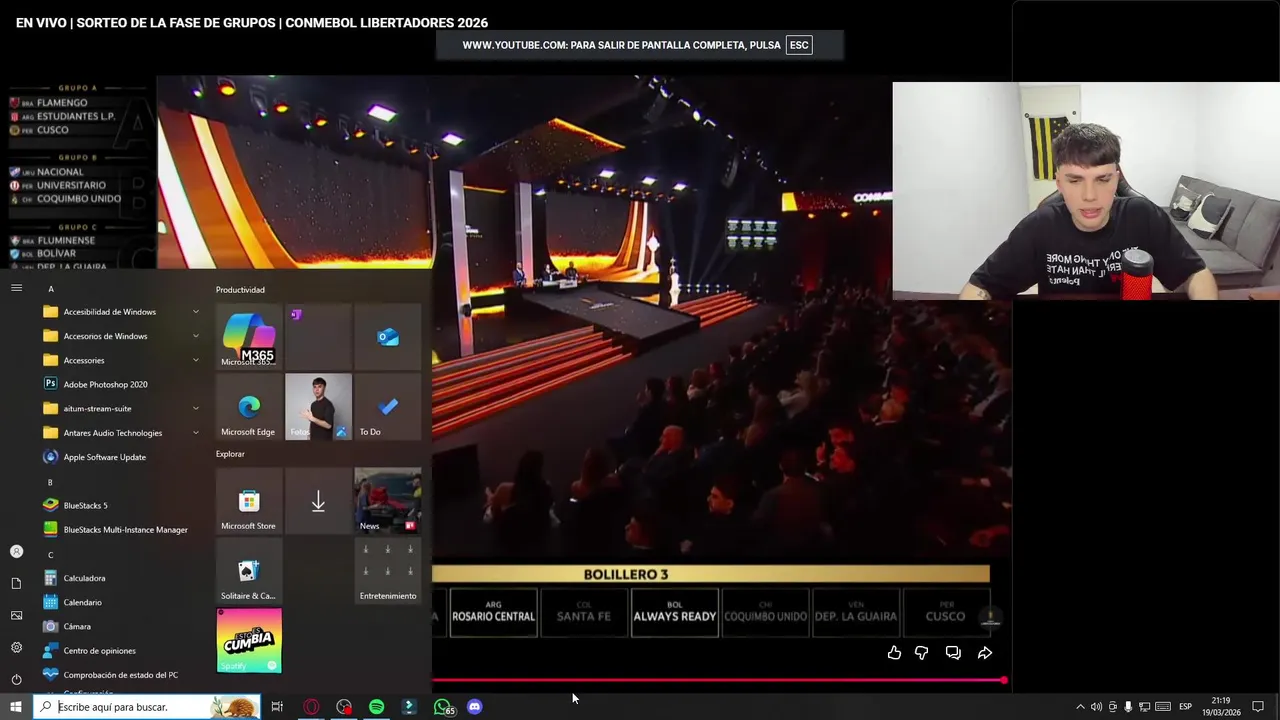
Task: Open WhatsApp from taskbar
Action: [x=442, y=707]
